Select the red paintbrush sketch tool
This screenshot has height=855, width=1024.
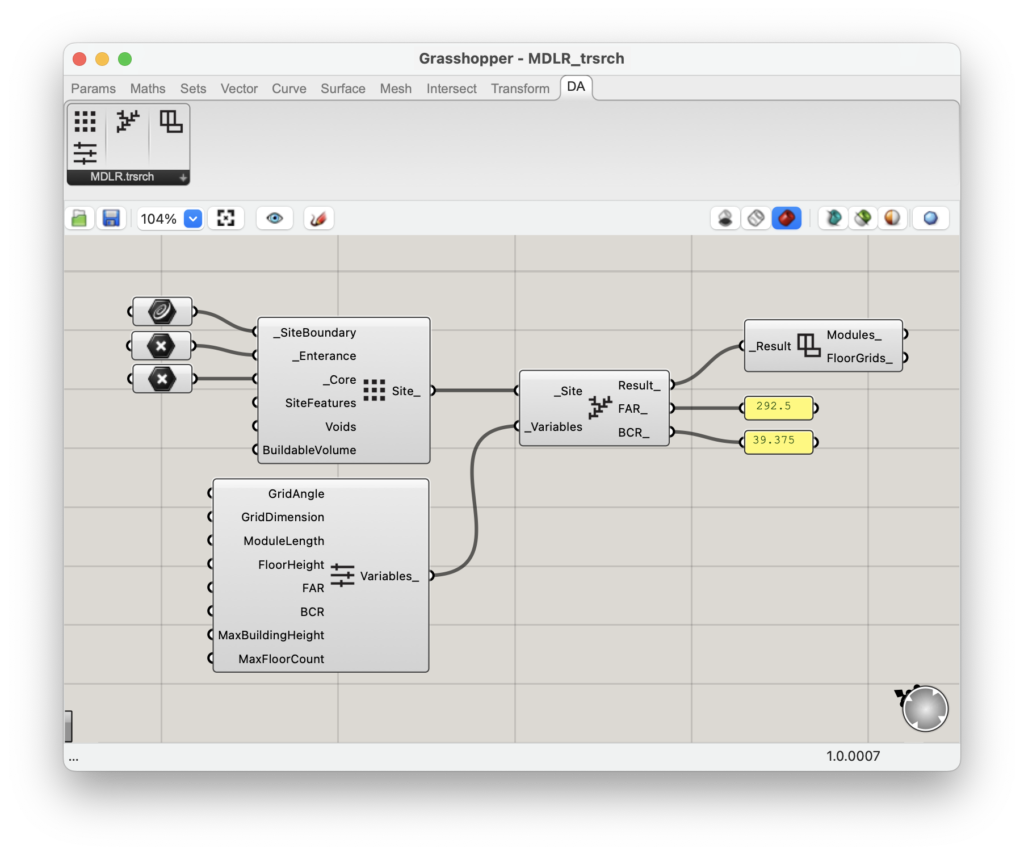click(x=318, y=217)
